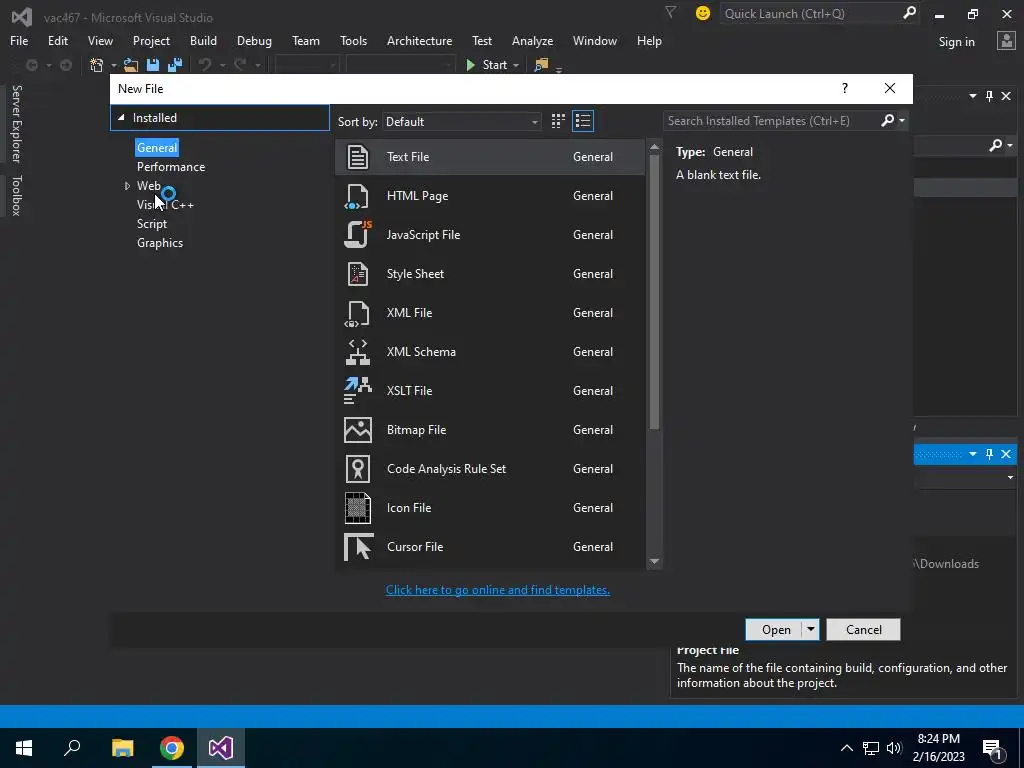This screenshot has width=1024, height=768.
Task: Follow the go online and find templates link
Action: tap(498, 590)
